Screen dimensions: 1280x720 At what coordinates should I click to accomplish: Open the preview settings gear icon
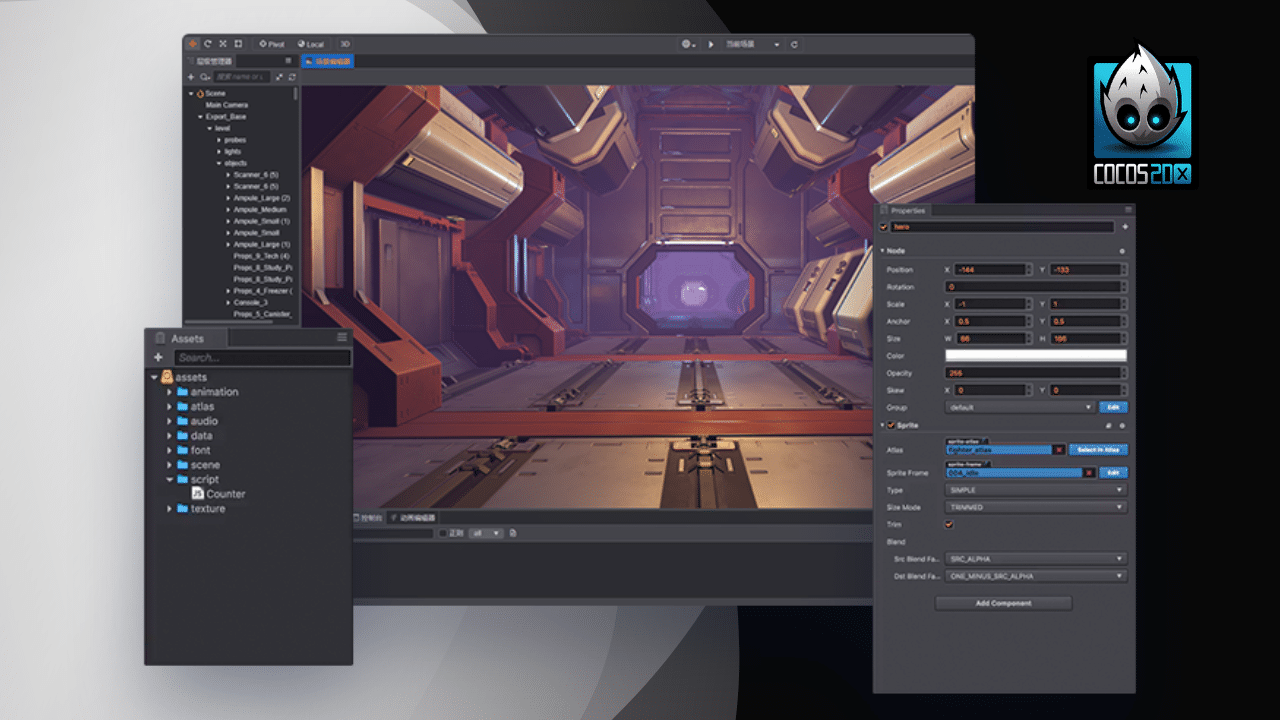tap(686, 44)
